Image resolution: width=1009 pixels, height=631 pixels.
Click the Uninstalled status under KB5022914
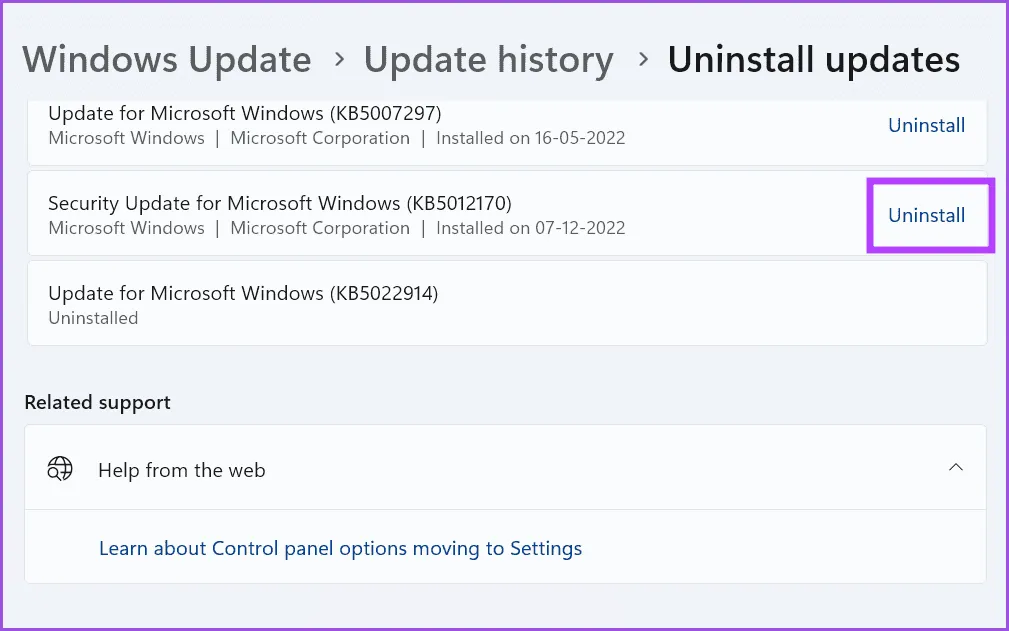point(93,318)
